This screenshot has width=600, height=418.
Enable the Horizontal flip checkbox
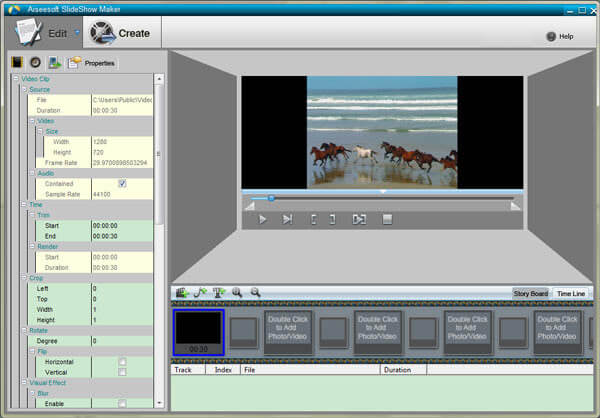pos(122,361)
